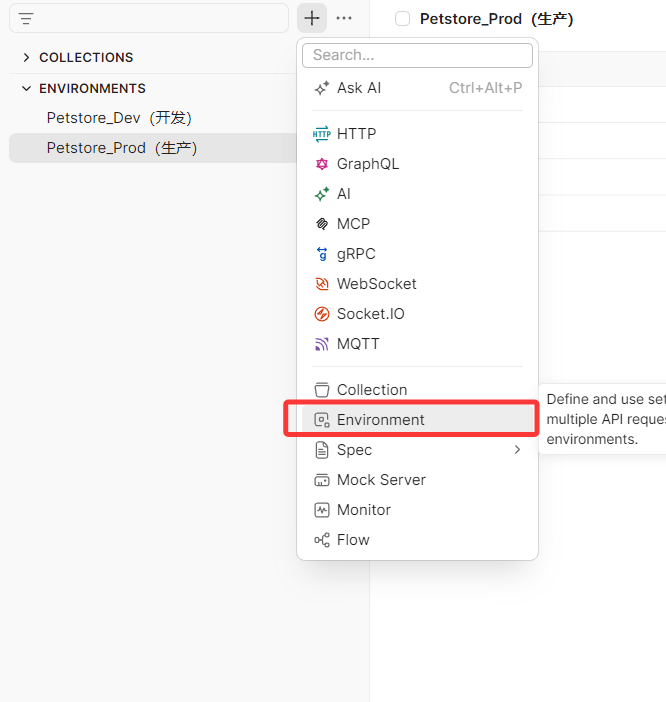Screen dimensions: 666x702
Task: Click the Flow nodes icon
Action: click(322, 540)
